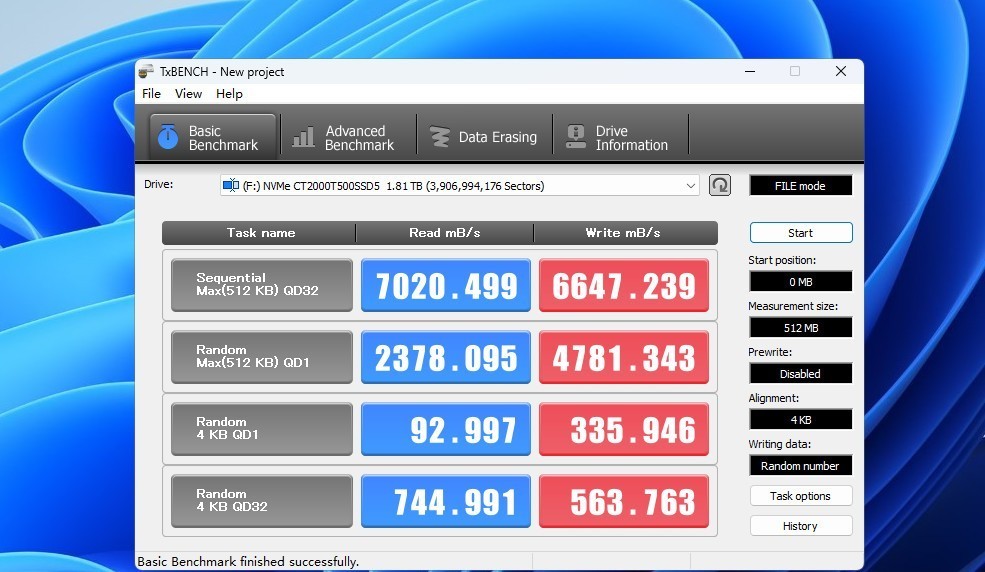Open the File menu
This screenshot has height=572, width=985.
(x=151, y=94)
